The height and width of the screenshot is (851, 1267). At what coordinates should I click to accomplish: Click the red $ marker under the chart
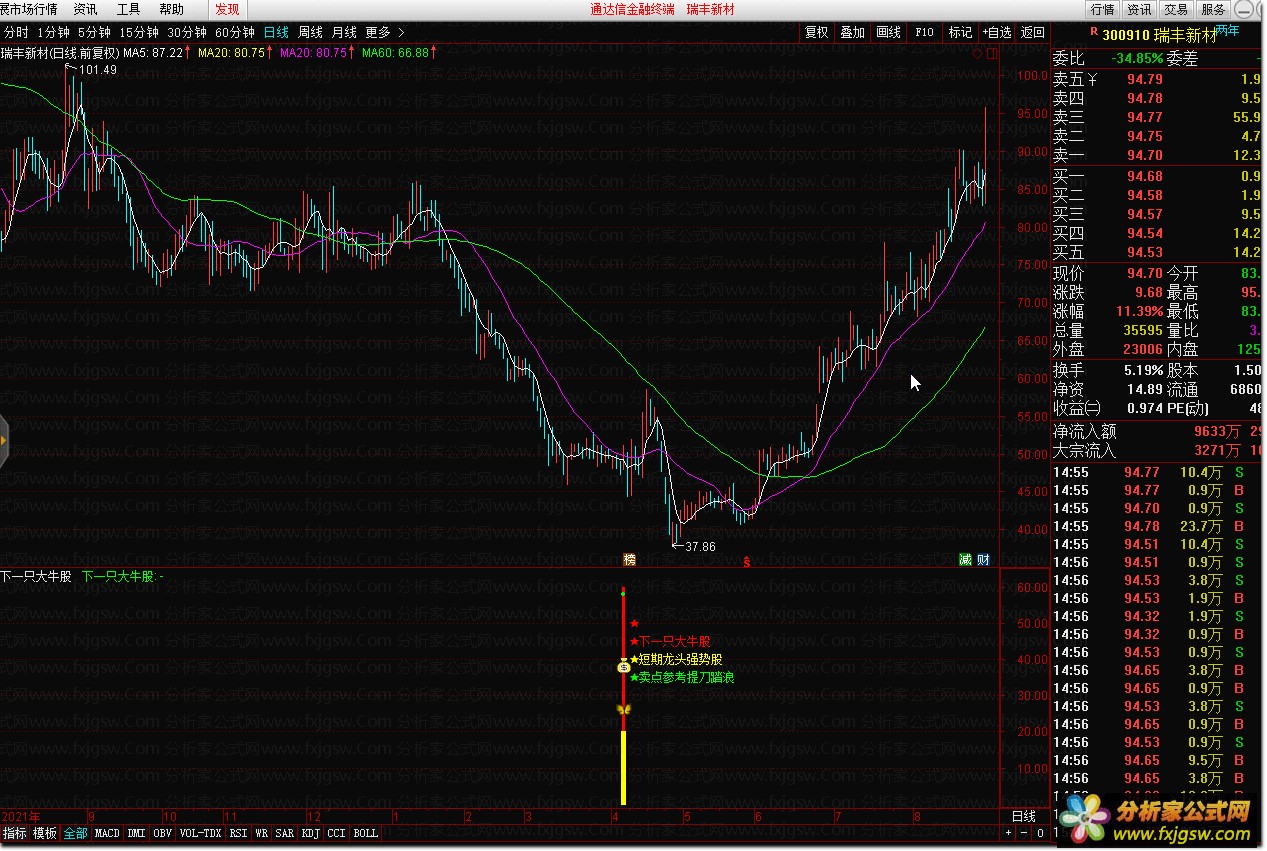tap(746, 561)
